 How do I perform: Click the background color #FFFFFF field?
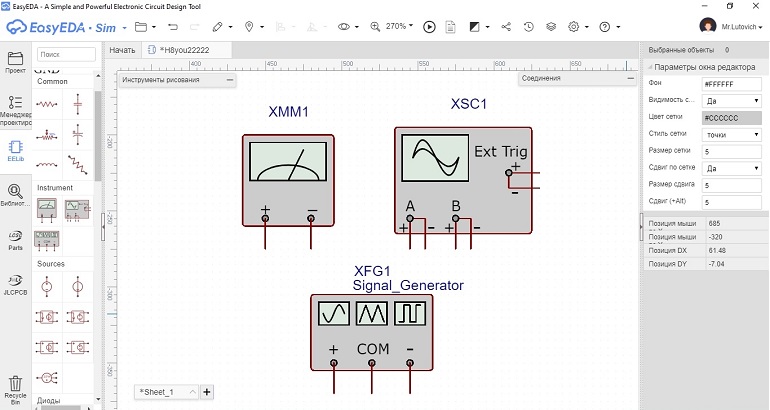click(732, 84)
